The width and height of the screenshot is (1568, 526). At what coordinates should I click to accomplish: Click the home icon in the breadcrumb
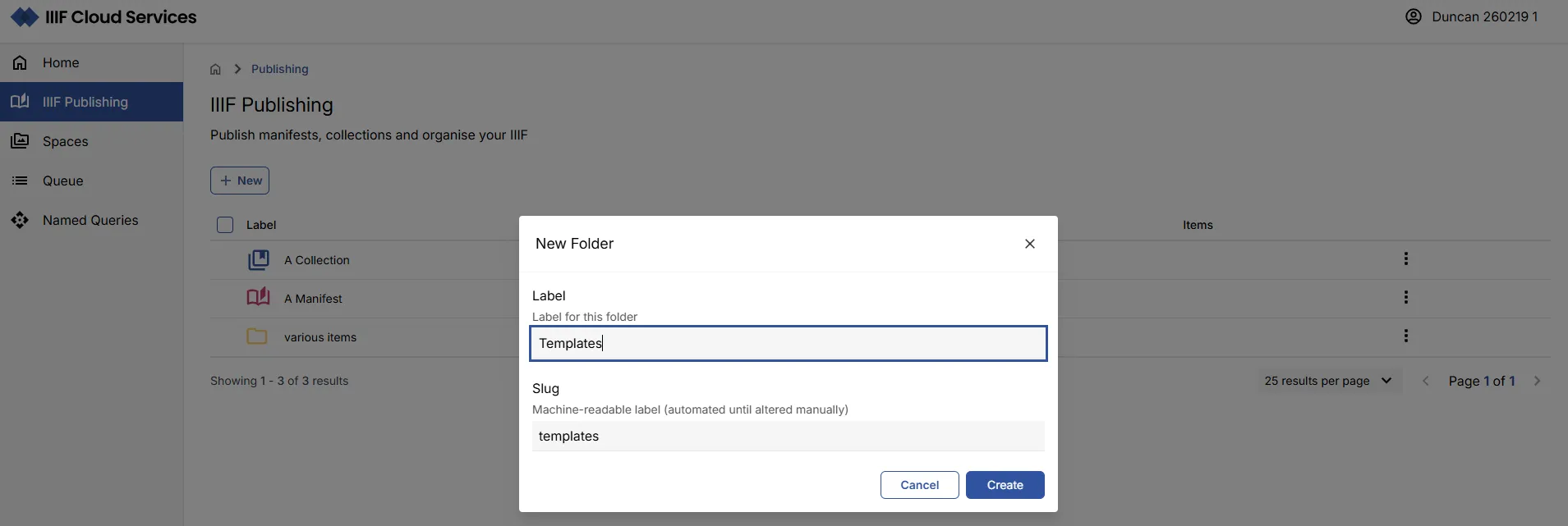(215, 69)
